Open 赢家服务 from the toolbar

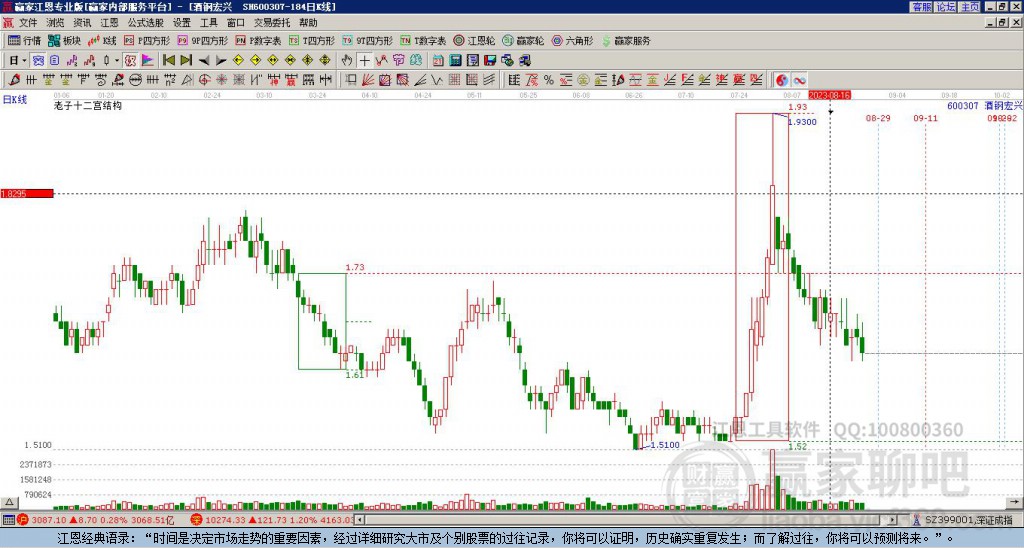tap(626, 40)
